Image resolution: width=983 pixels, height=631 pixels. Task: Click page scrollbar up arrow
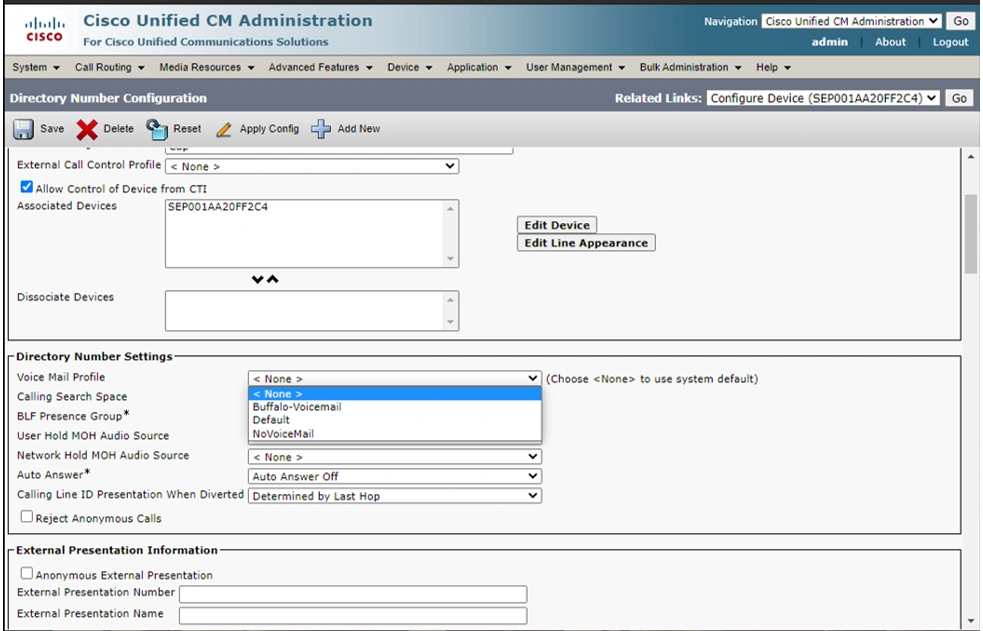(x=971, y=157)
